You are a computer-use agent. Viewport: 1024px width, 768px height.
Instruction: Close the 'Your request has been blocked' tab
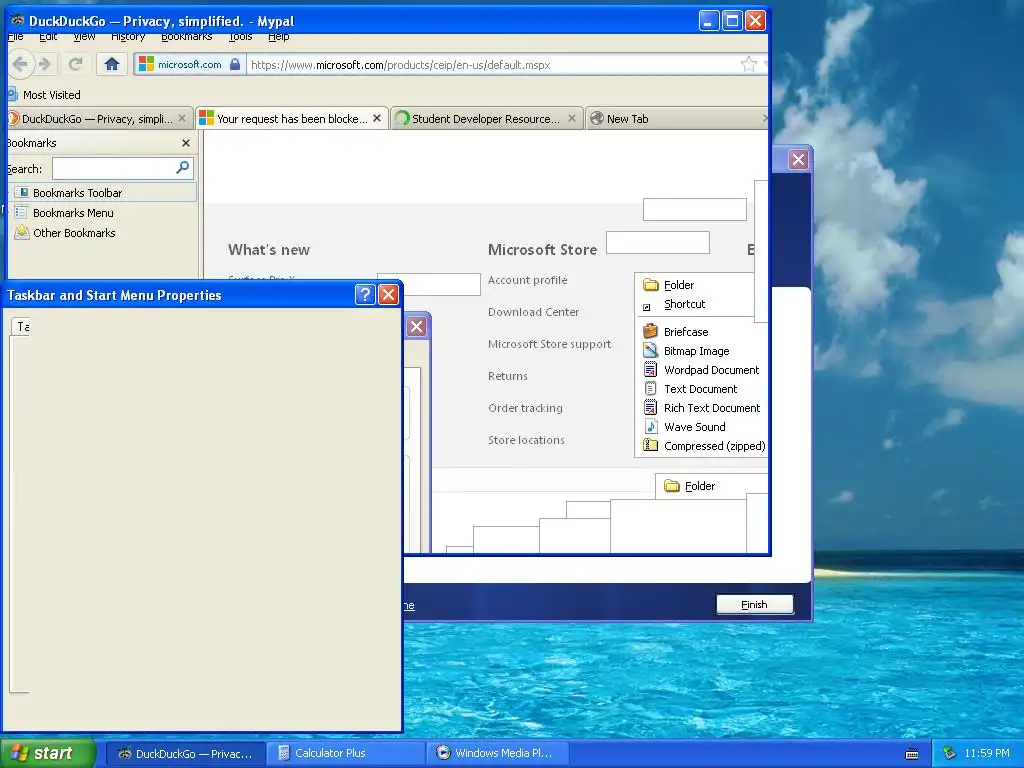[377, 118]
